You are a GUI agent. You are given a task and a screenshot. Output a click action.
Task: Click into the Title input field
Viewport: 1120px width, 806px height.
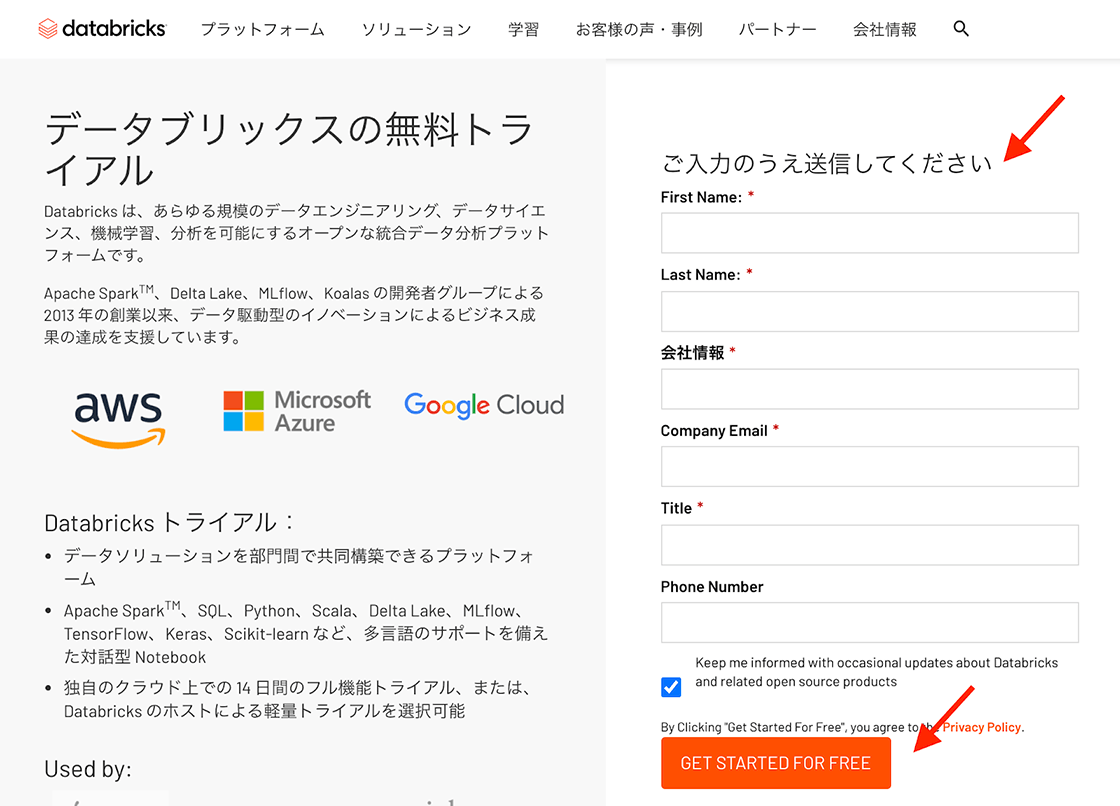869,545
